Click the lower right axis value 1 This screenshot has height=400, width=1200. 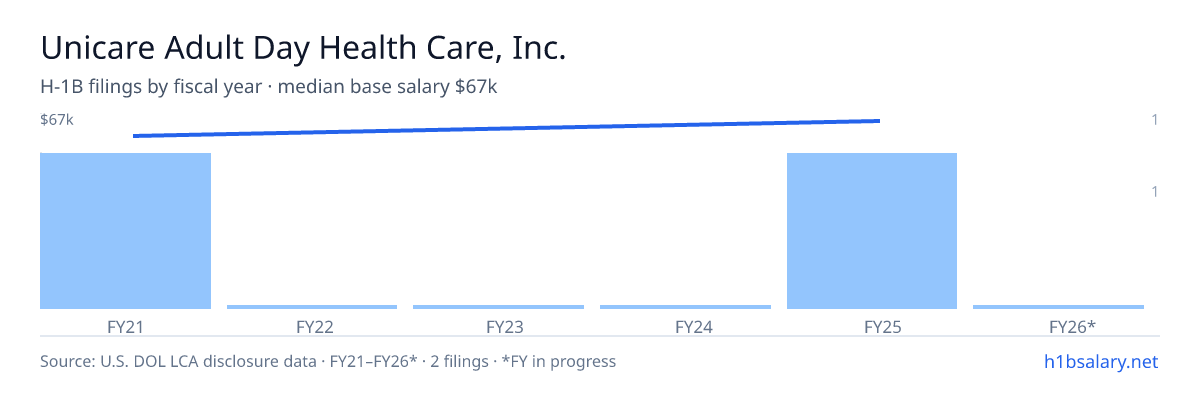pos(1155,191)
